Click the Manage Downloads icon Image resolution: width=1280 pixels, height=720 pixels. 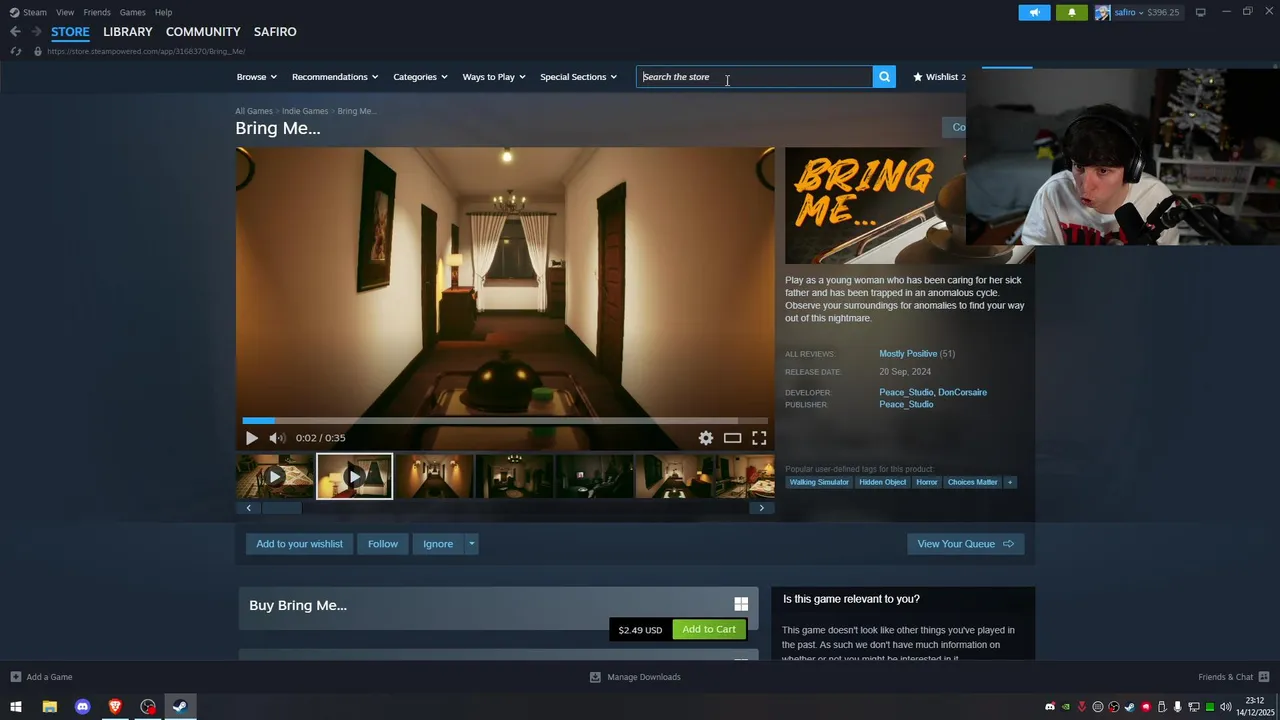pyautogui.click(x=595, y=677)
